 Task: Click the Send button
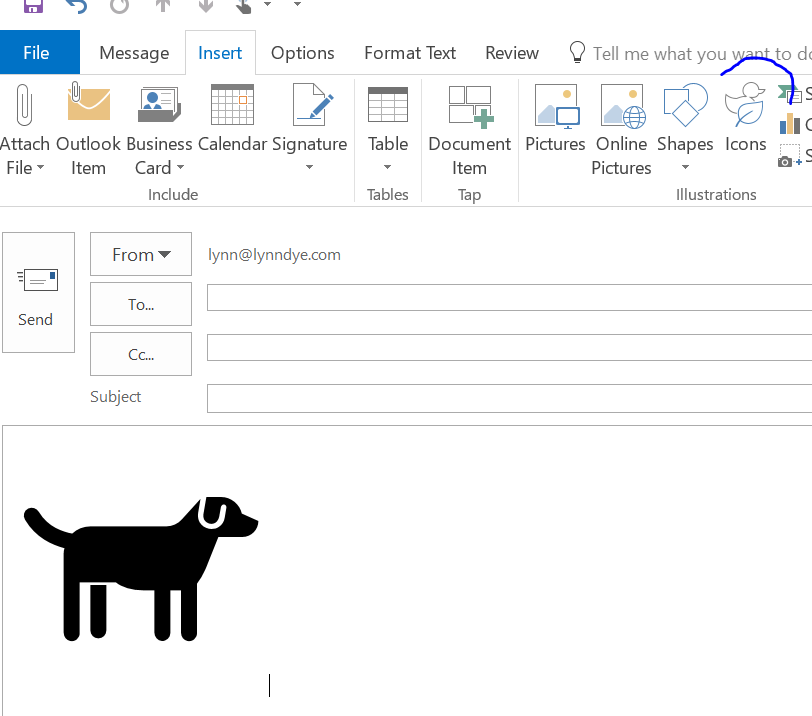(36, 293)
